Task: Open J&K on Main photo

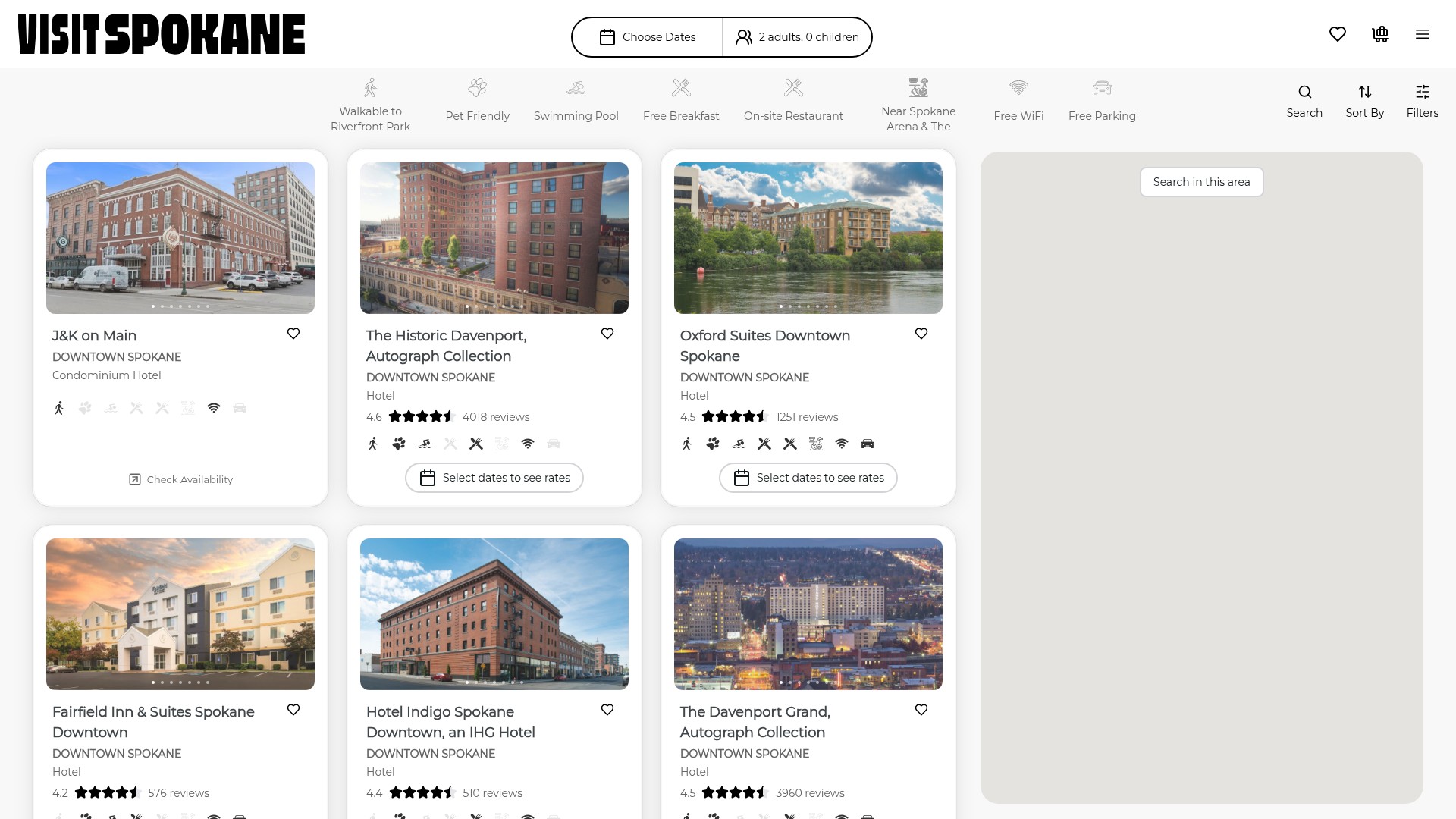Action: click(180, 238)
